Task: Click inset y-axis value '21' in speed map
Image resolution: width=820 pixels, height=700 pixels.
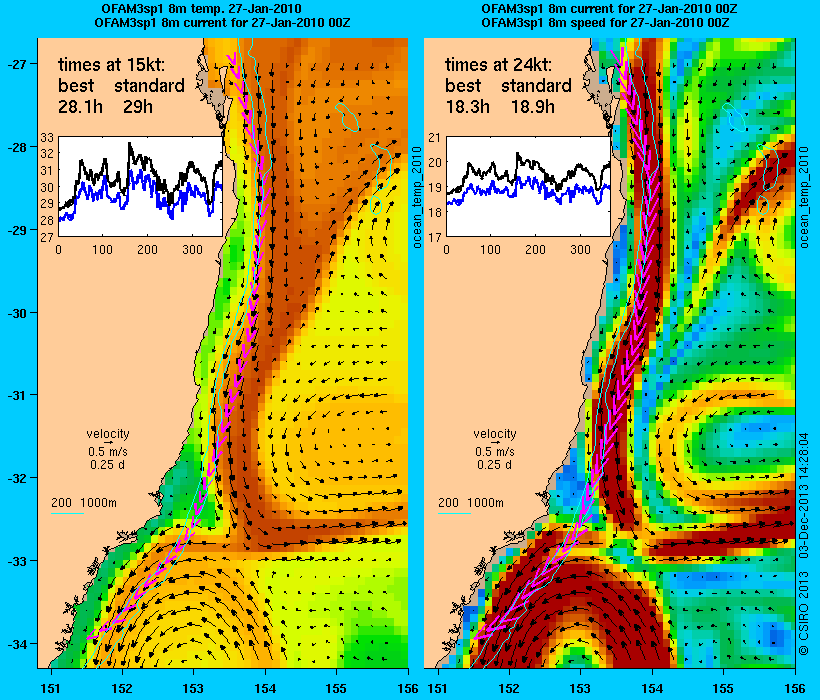Action: coord(435,138)
